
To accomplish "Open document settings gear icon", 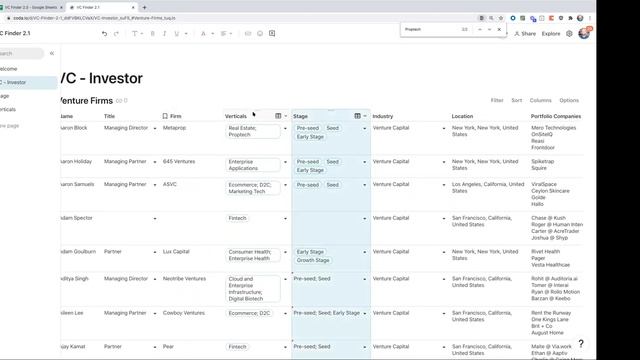I will tap(569, 34).
